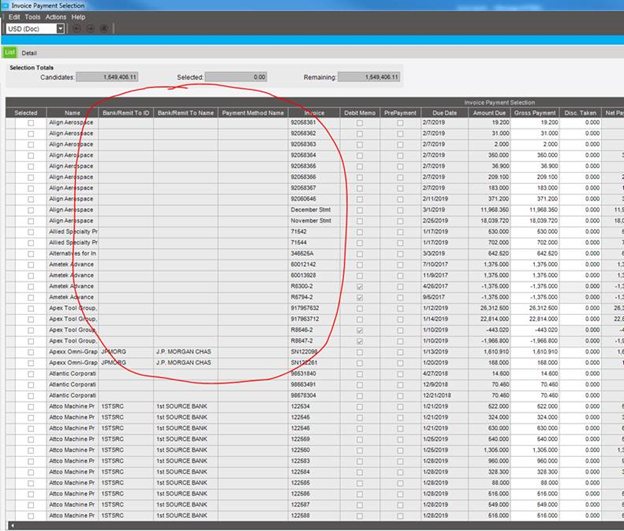This screenshot has height=531, width=624.
Task: Select the 'December Stmt' invoice cell
Action: click(314, 210)
